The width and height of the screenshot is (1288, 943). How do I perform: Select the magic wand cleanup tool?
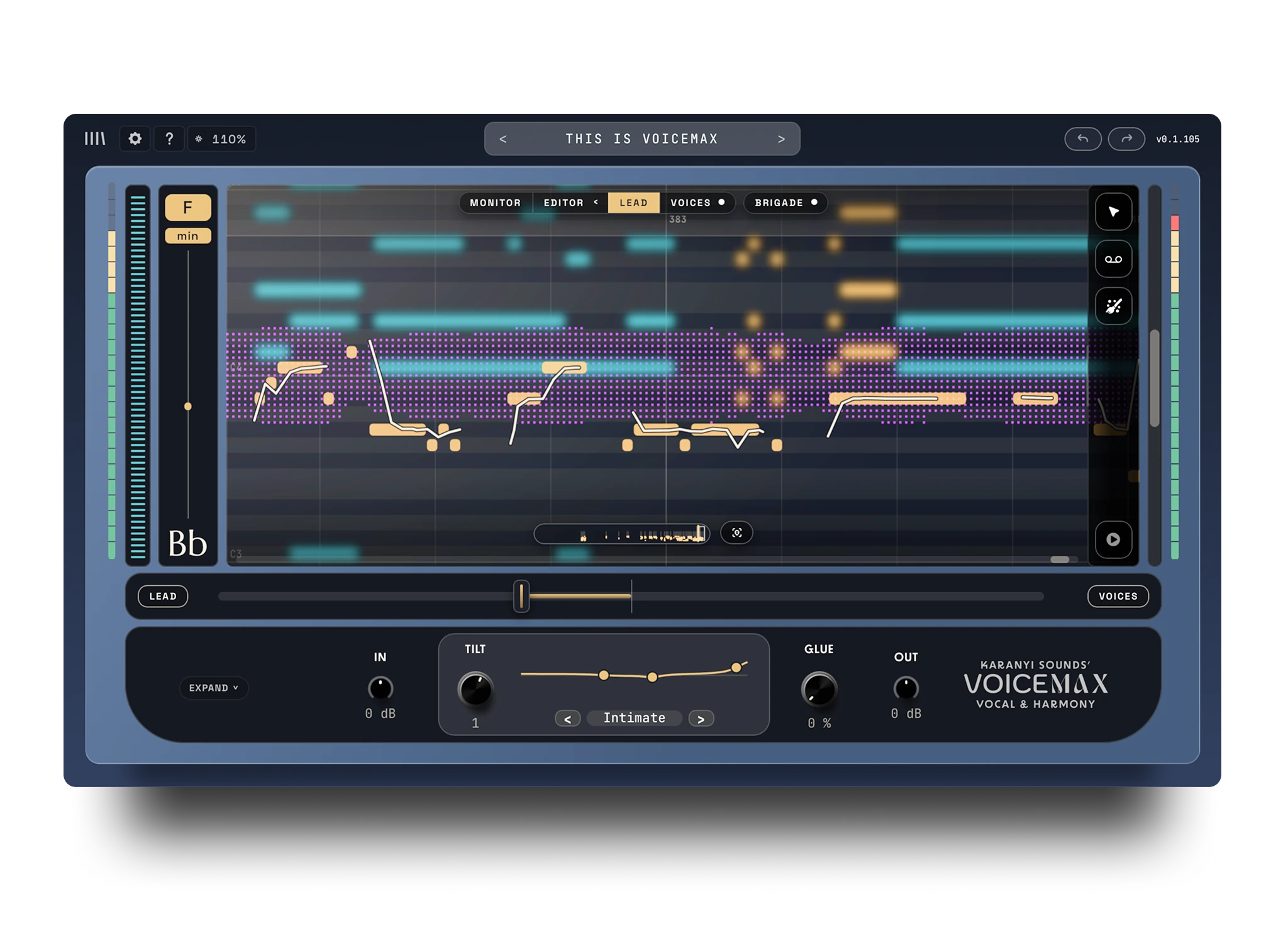pyautogui.click(x=1113, y=306)
